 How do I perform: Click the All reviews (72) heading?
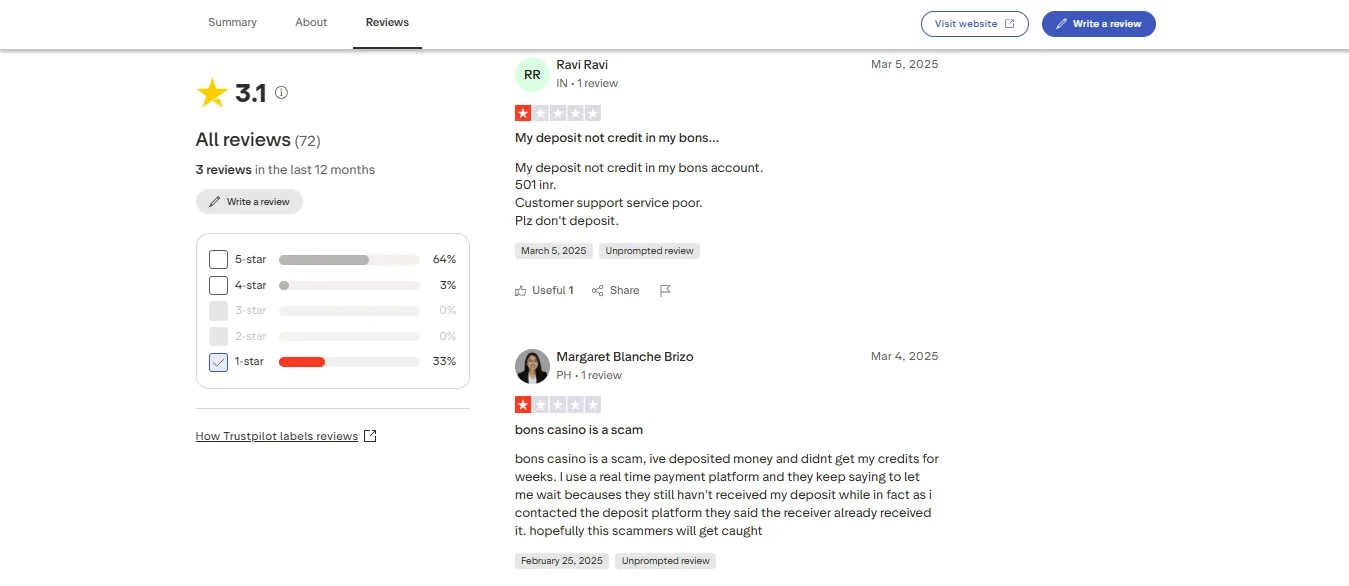coord(258,140)
